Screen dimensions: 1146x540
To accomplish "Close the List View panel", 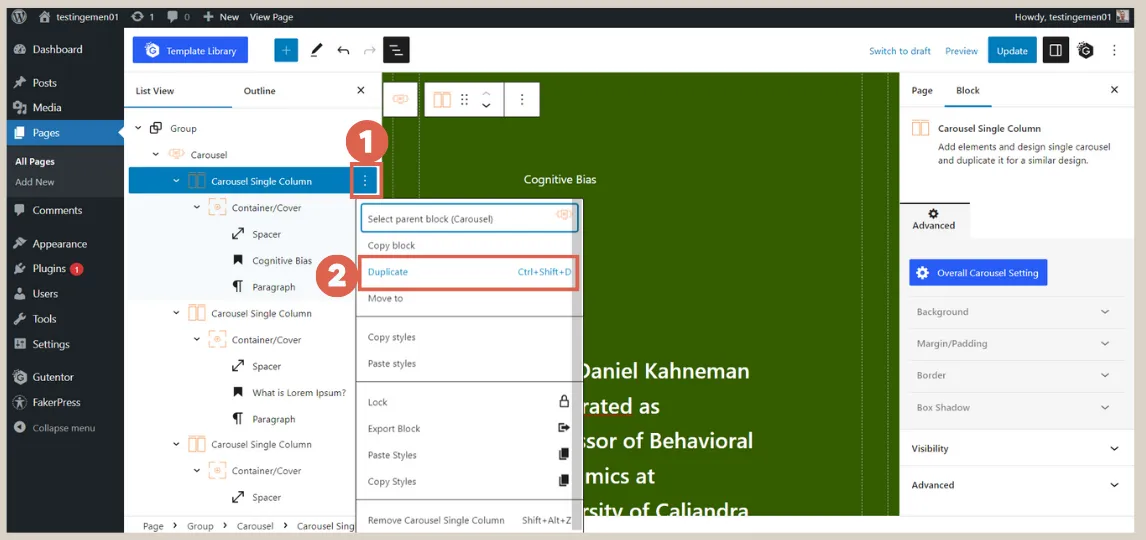I will tap(361, 91).
